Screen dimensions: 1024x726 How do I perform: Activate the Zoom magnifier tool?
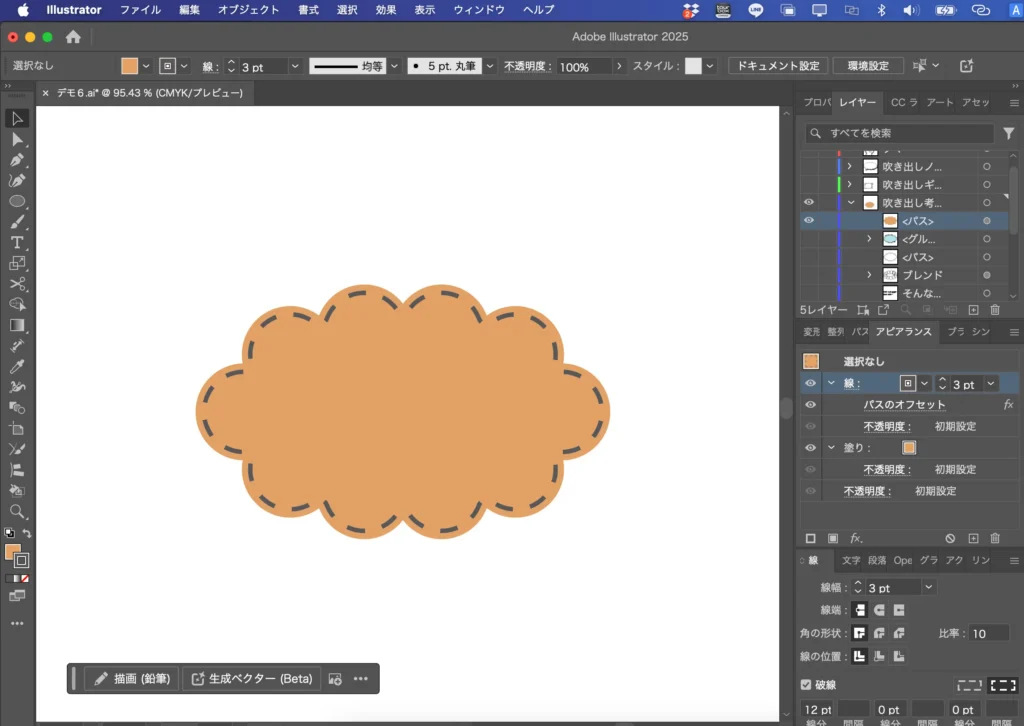[x=17, y=511]
